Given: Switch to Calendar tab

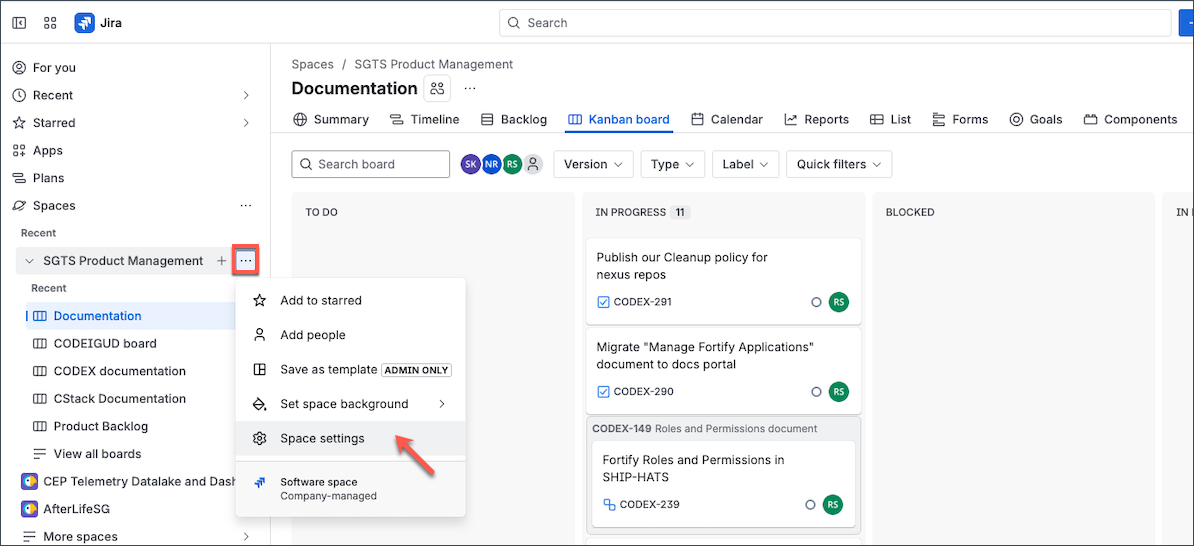Looking at the screenshot, I should tap(727, 120).
